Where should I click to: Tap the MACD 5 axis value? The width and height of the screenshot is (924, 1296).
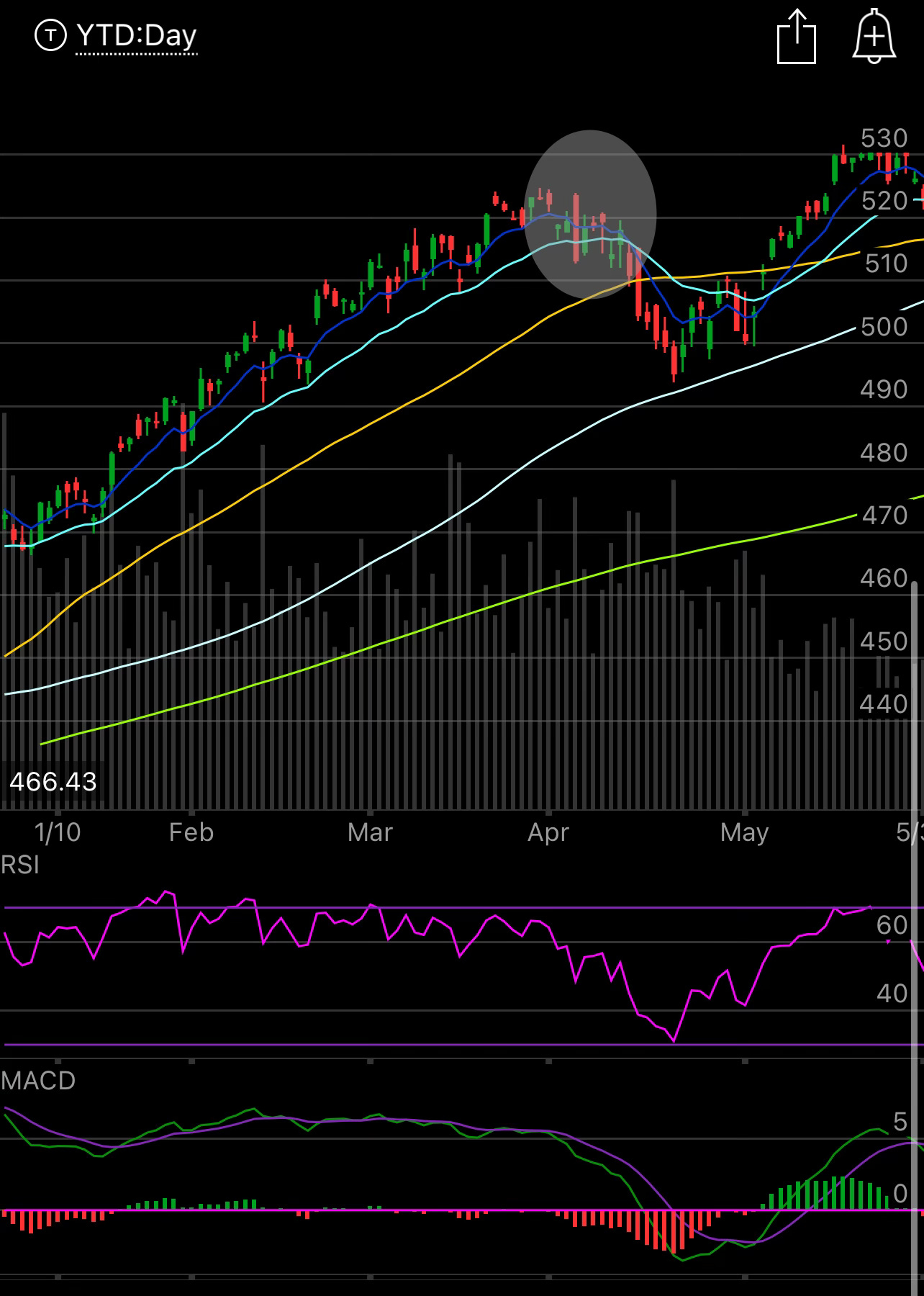pyautogui.click(x=900, y=1122)
